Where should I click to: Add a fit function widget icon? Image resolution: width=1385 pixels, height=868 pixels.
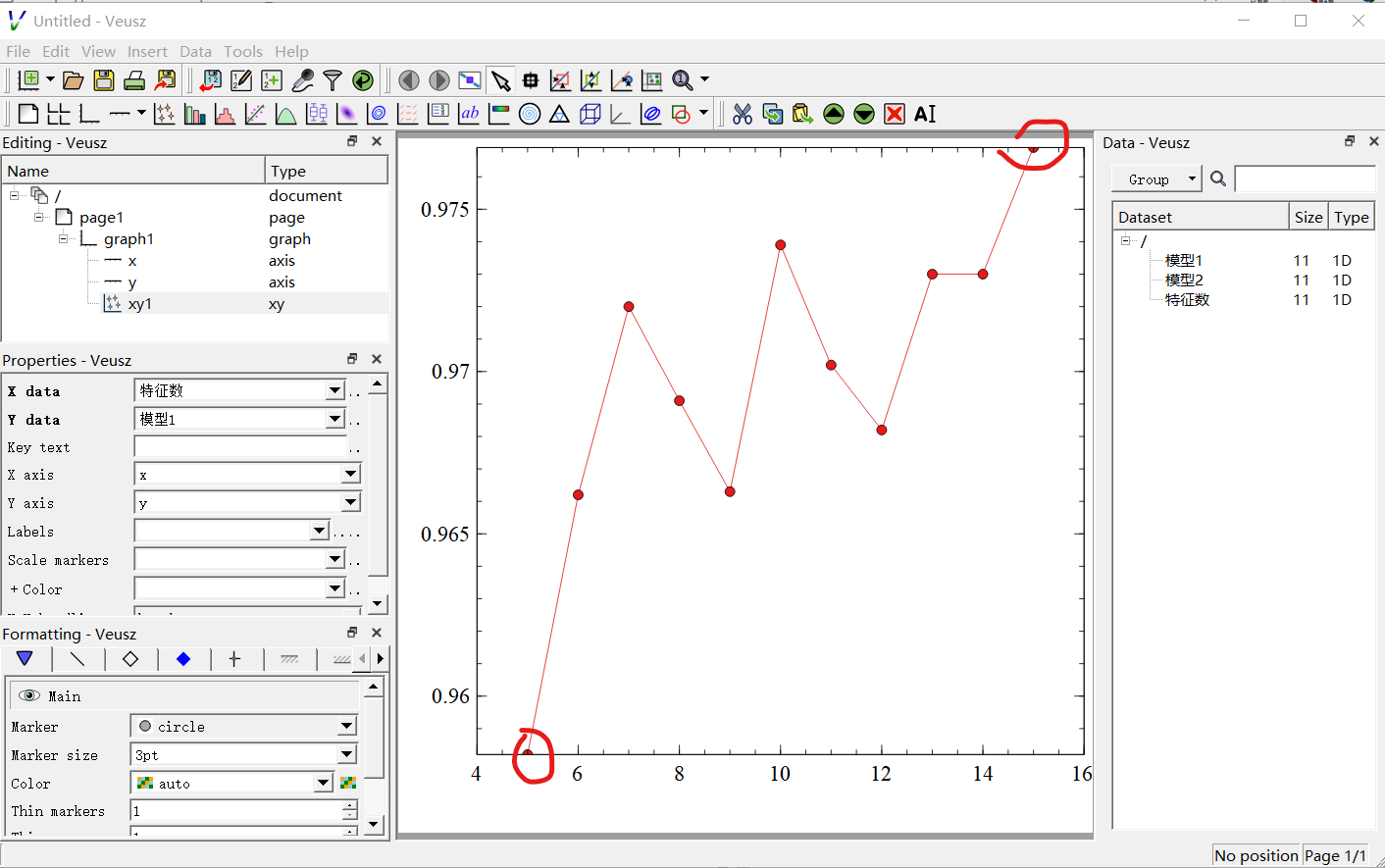pyautogui.click(x=255, y=114)
